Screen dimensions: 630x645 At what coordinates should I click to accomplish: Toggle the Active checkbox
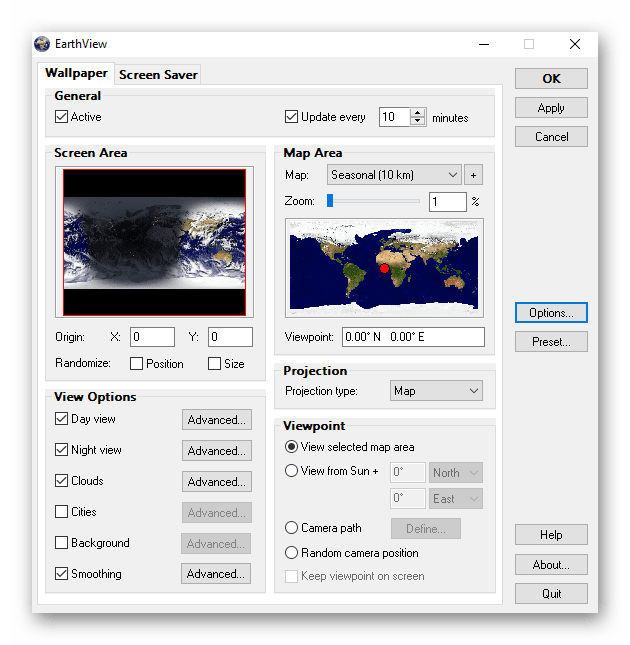pos(61,116)
